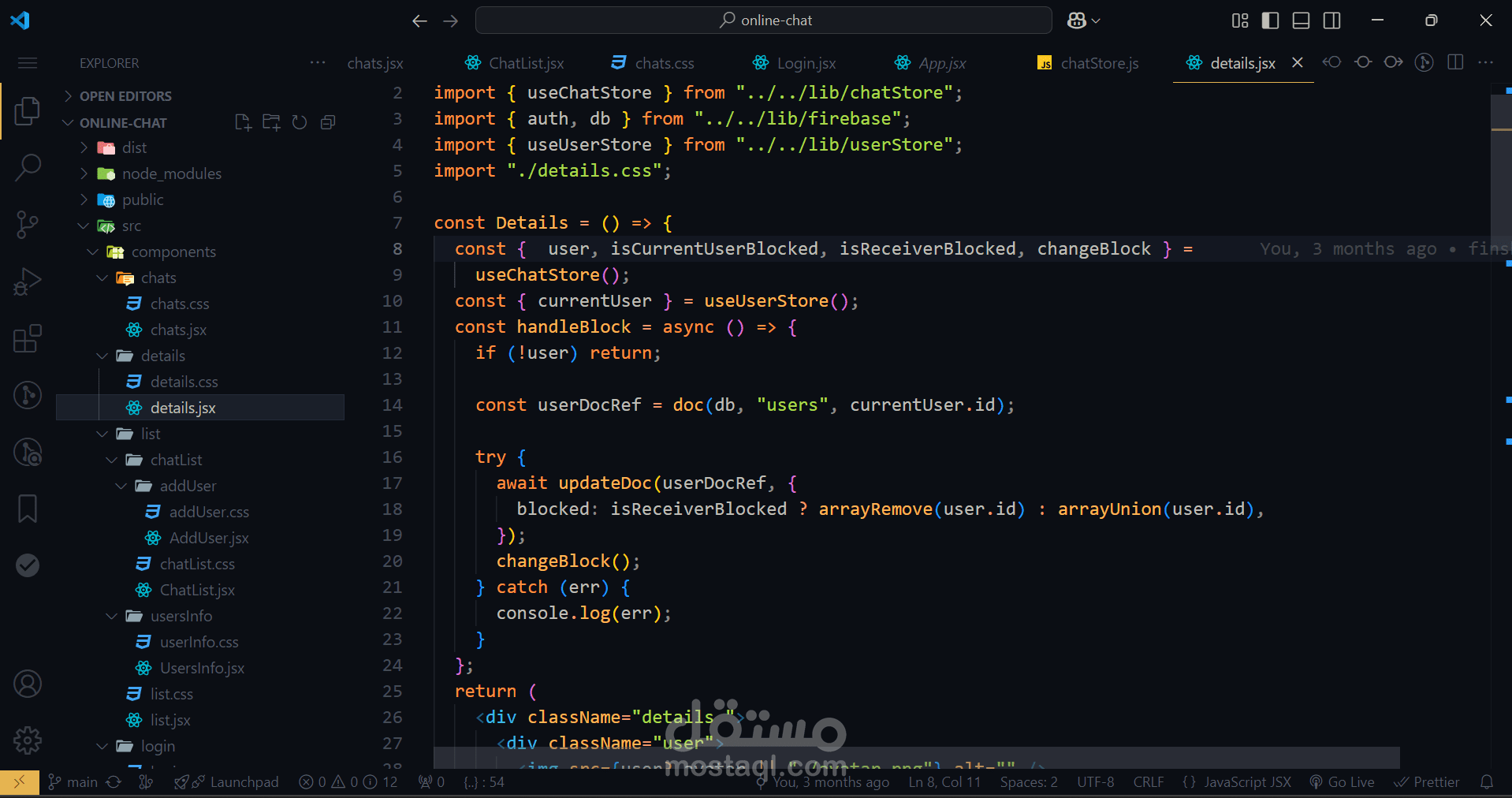Click Prettier in status bar
The height and width of the screenshot is (798, 1512).
coord(1426,782)
